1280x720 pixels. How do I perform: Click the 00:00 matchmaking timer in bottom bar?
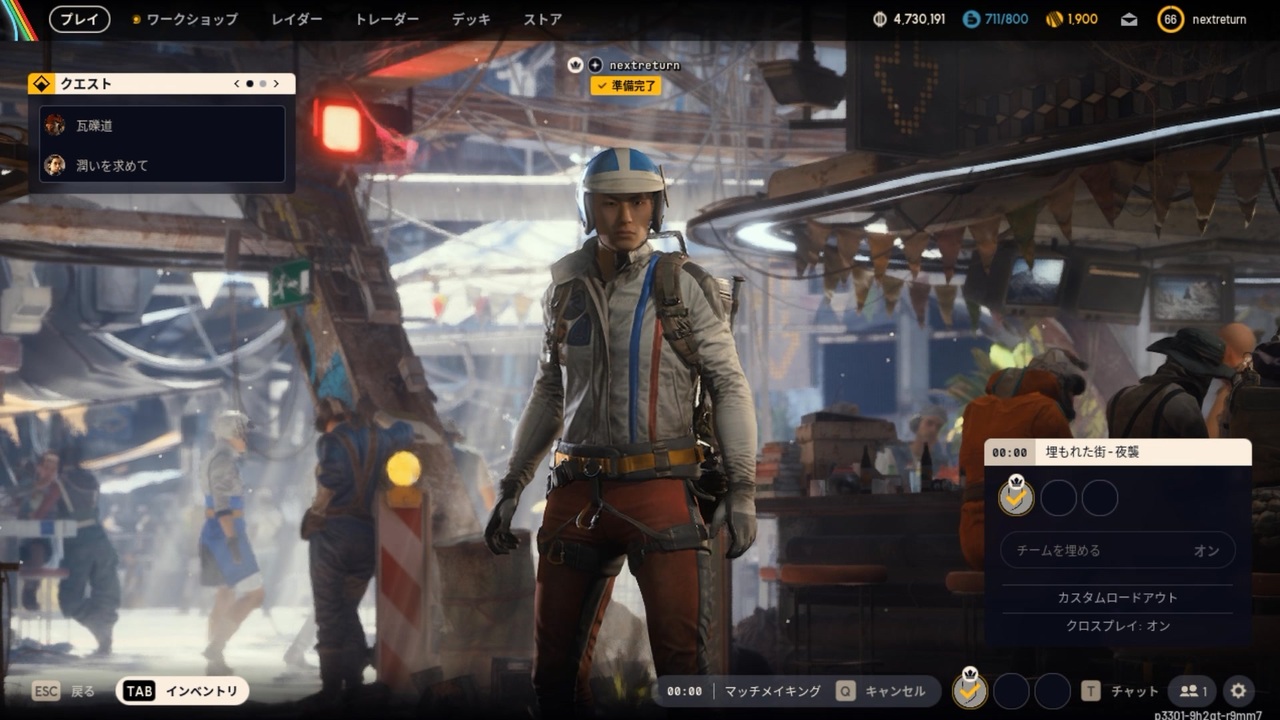(684, 691)
